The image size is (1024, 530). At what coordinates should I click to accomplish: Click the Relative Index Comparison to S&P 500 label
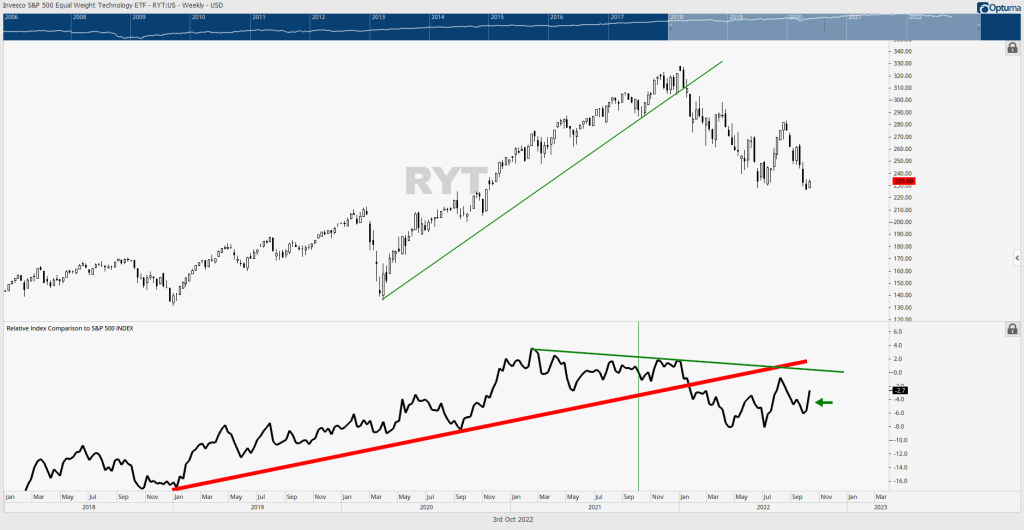(x=70, y=328)
